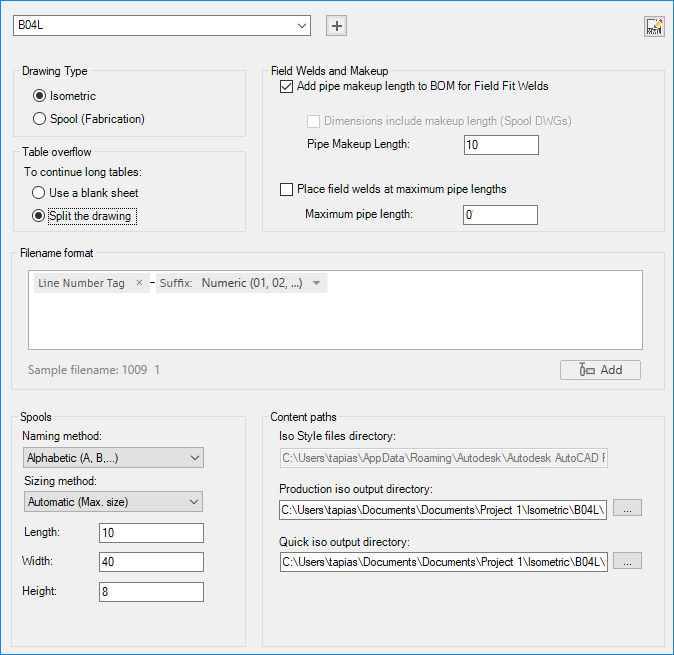
Task: Browse for Quick iso output directory
Action: (x=627, y=561)
